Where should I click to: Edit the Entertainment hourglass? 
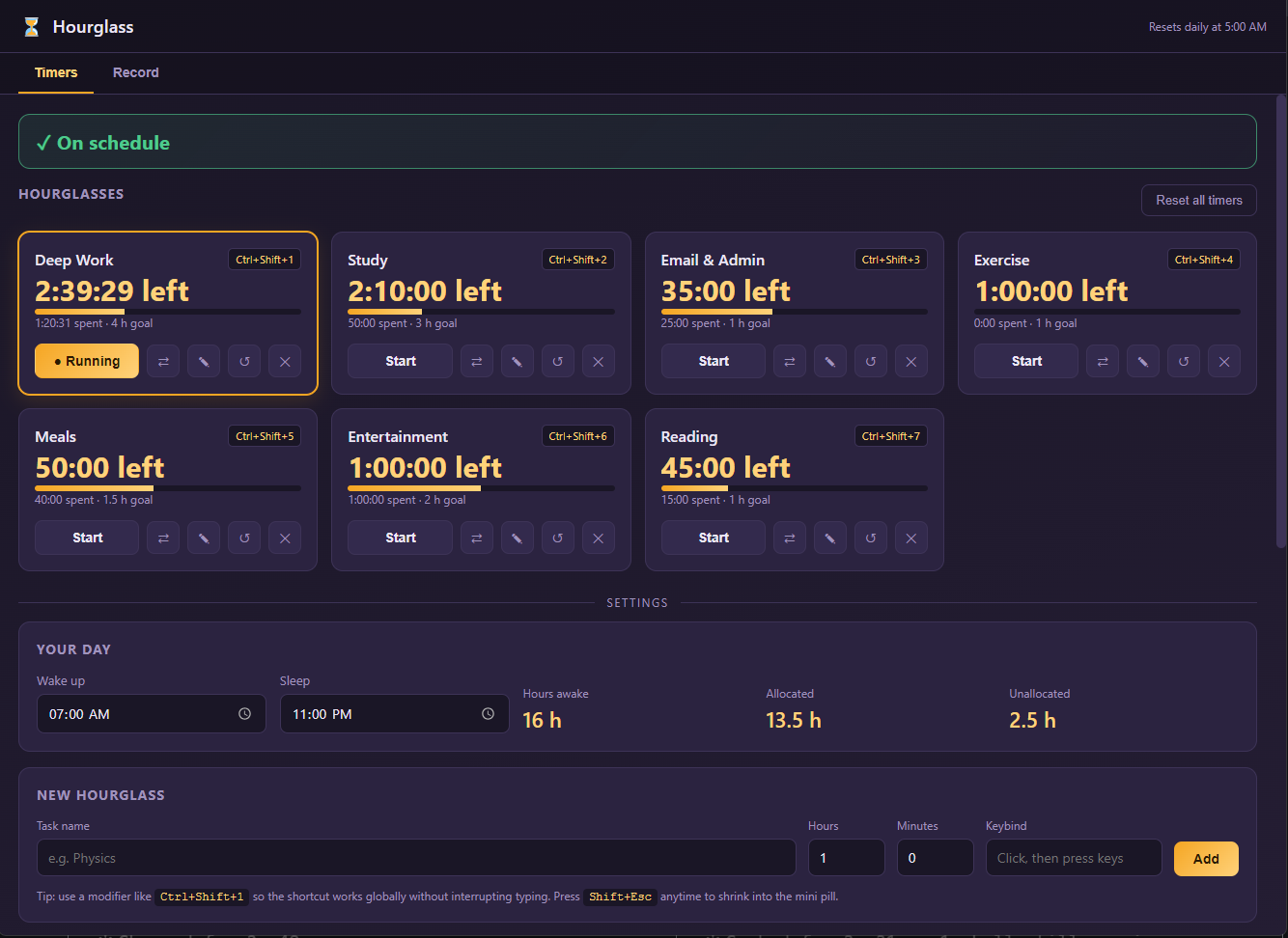[517, 538]
